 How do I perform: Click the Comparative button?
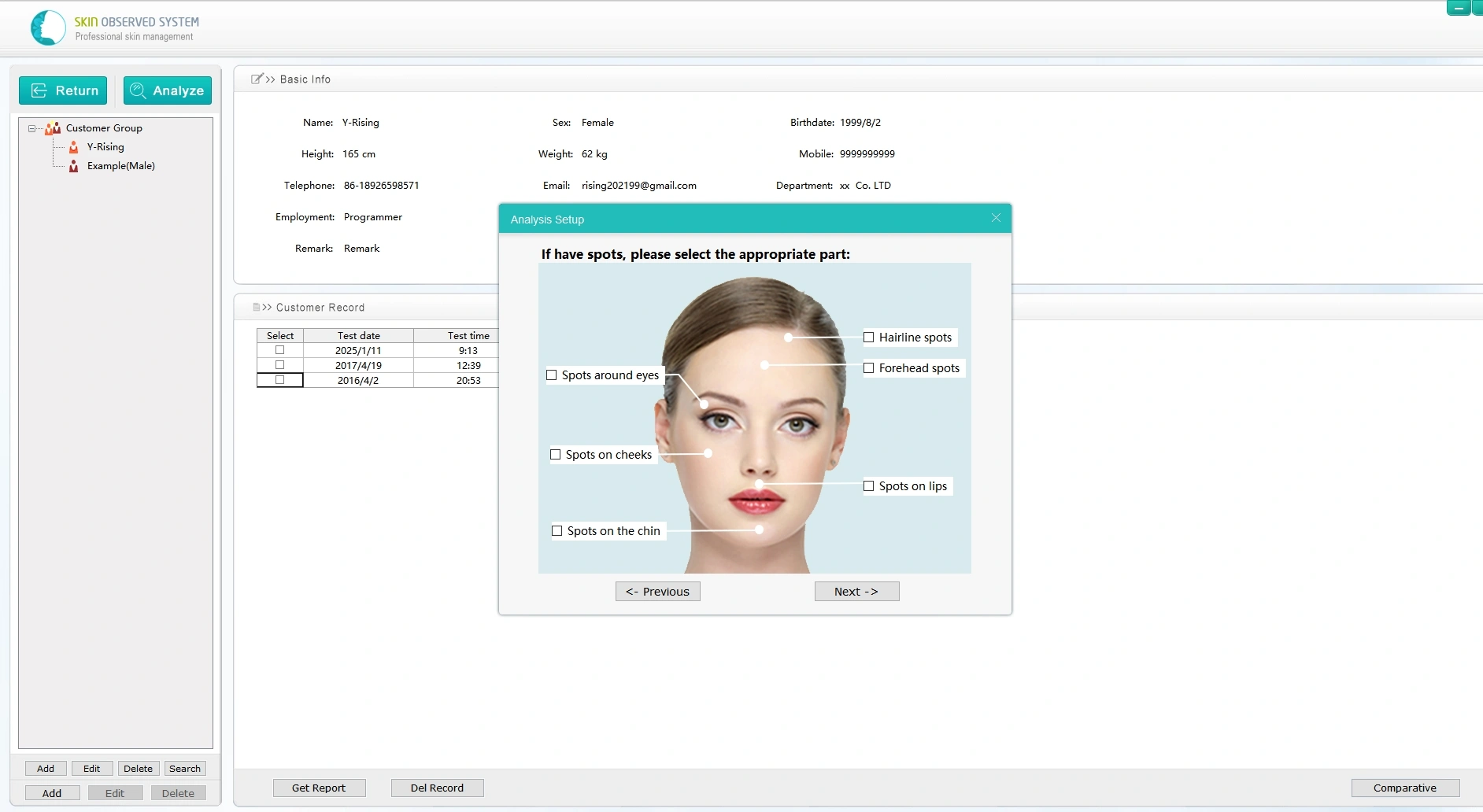(1405, 788)
